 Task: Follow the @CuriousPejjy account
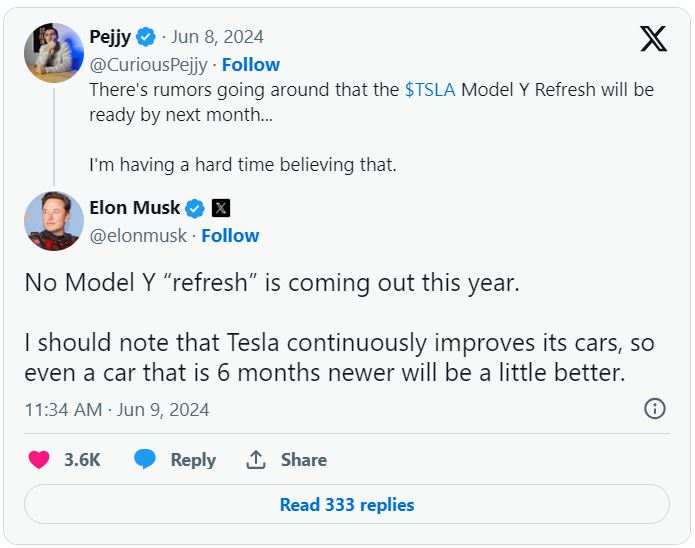coord(250,64)
